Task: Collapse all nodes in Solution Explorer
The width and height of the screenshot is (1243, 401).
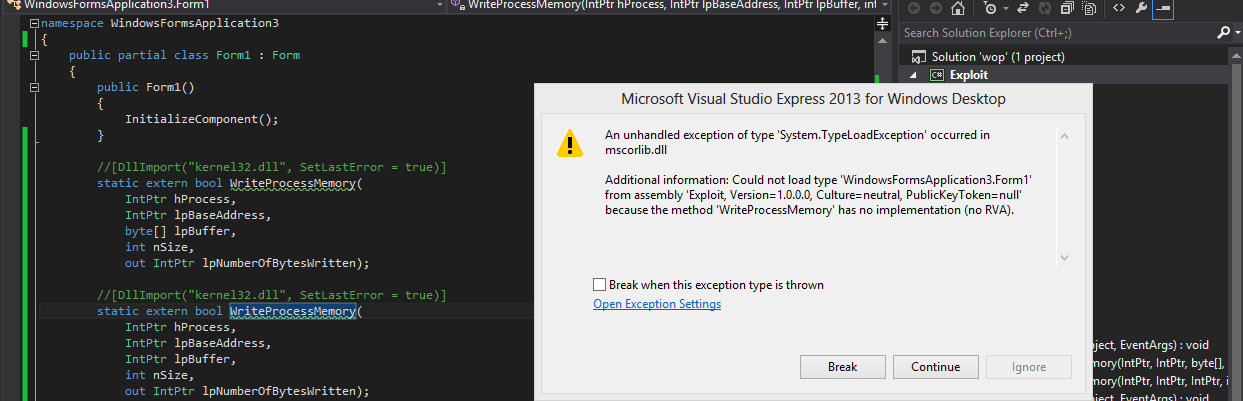Action: [1067, 8]
